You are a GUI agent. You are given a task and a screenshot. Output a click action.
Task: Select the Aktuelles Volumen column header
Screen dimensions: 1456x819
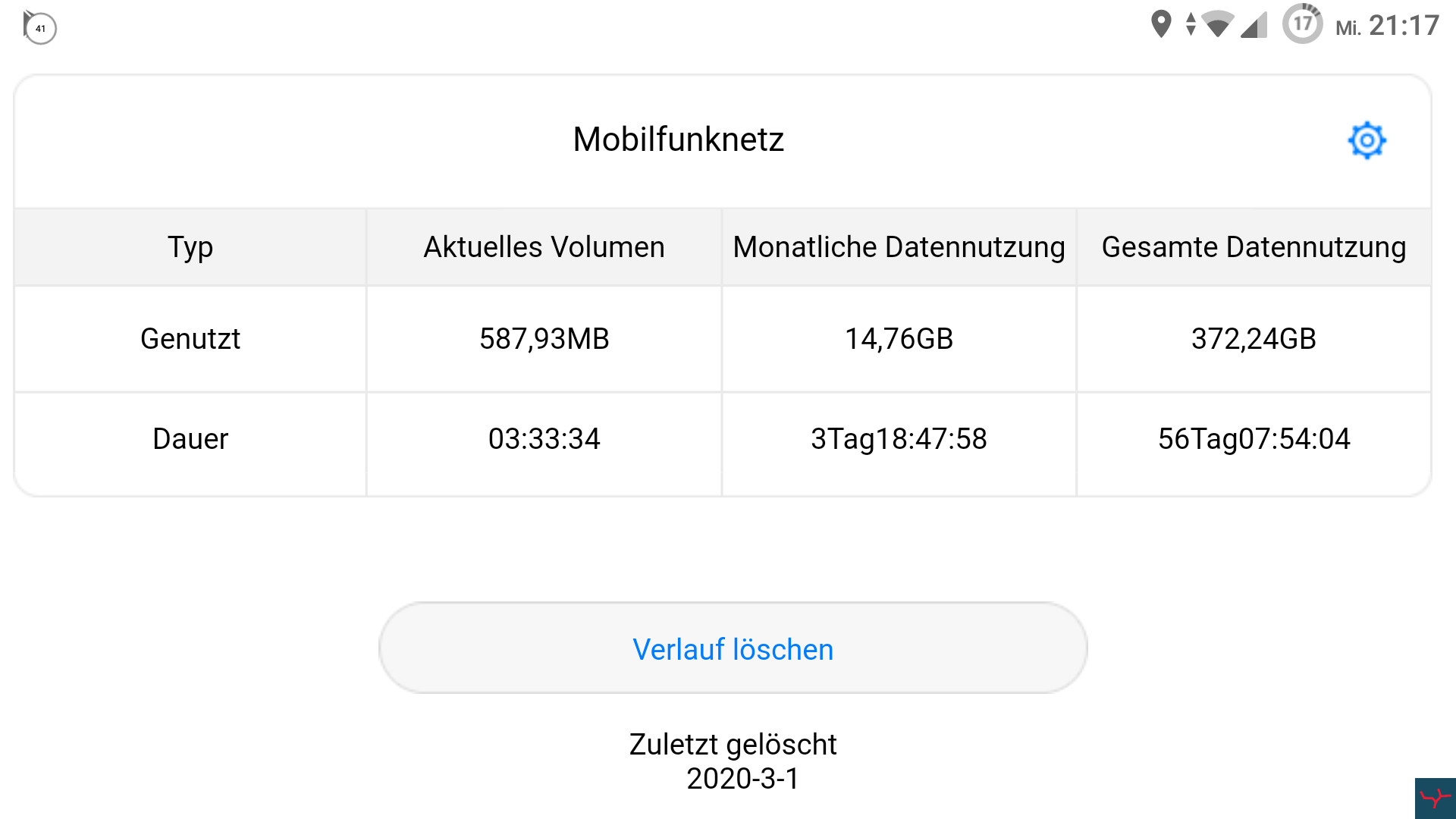(x=544, y=247)
